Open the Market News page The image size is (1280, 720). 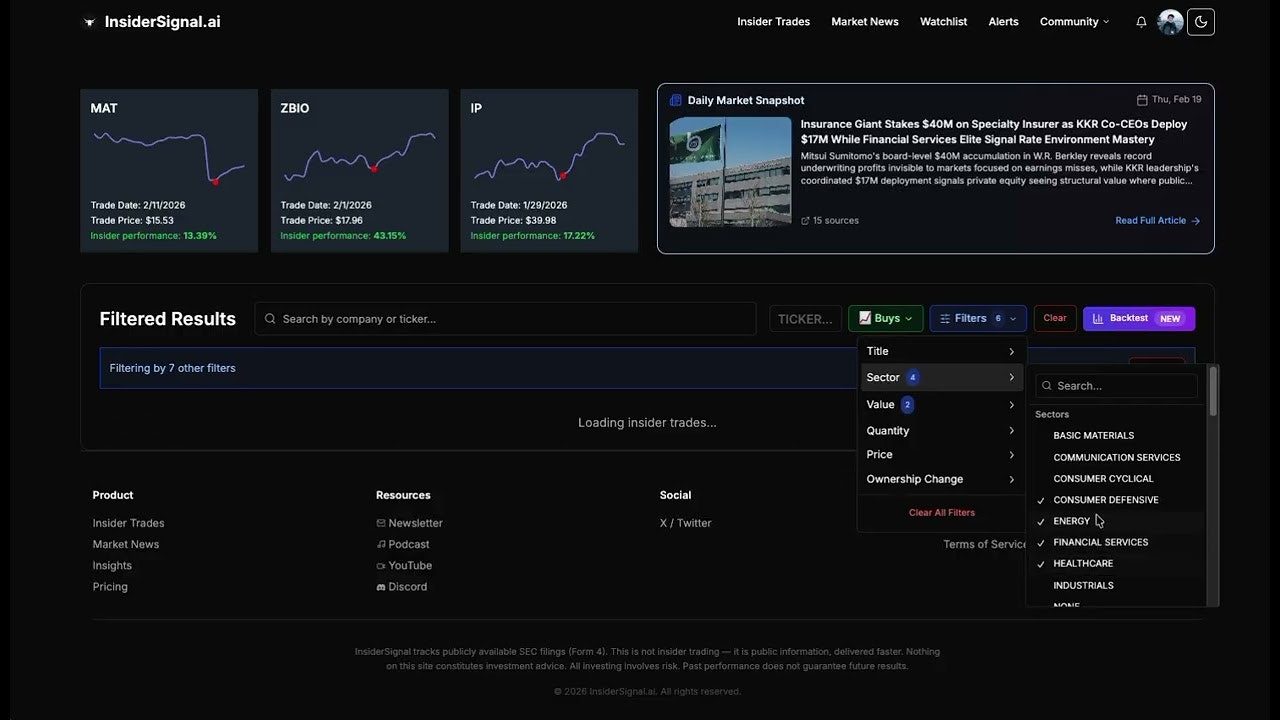coord(865,21)
